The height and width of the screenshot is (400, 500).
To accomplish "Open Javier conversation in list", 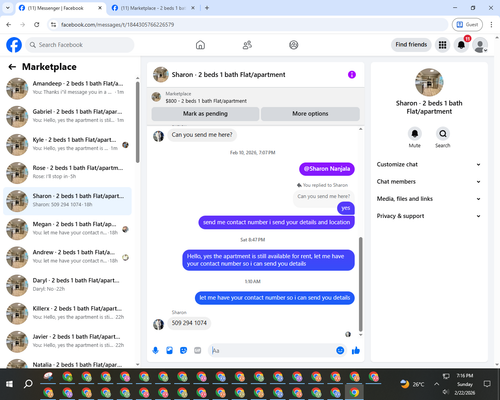I will (67, 341).
